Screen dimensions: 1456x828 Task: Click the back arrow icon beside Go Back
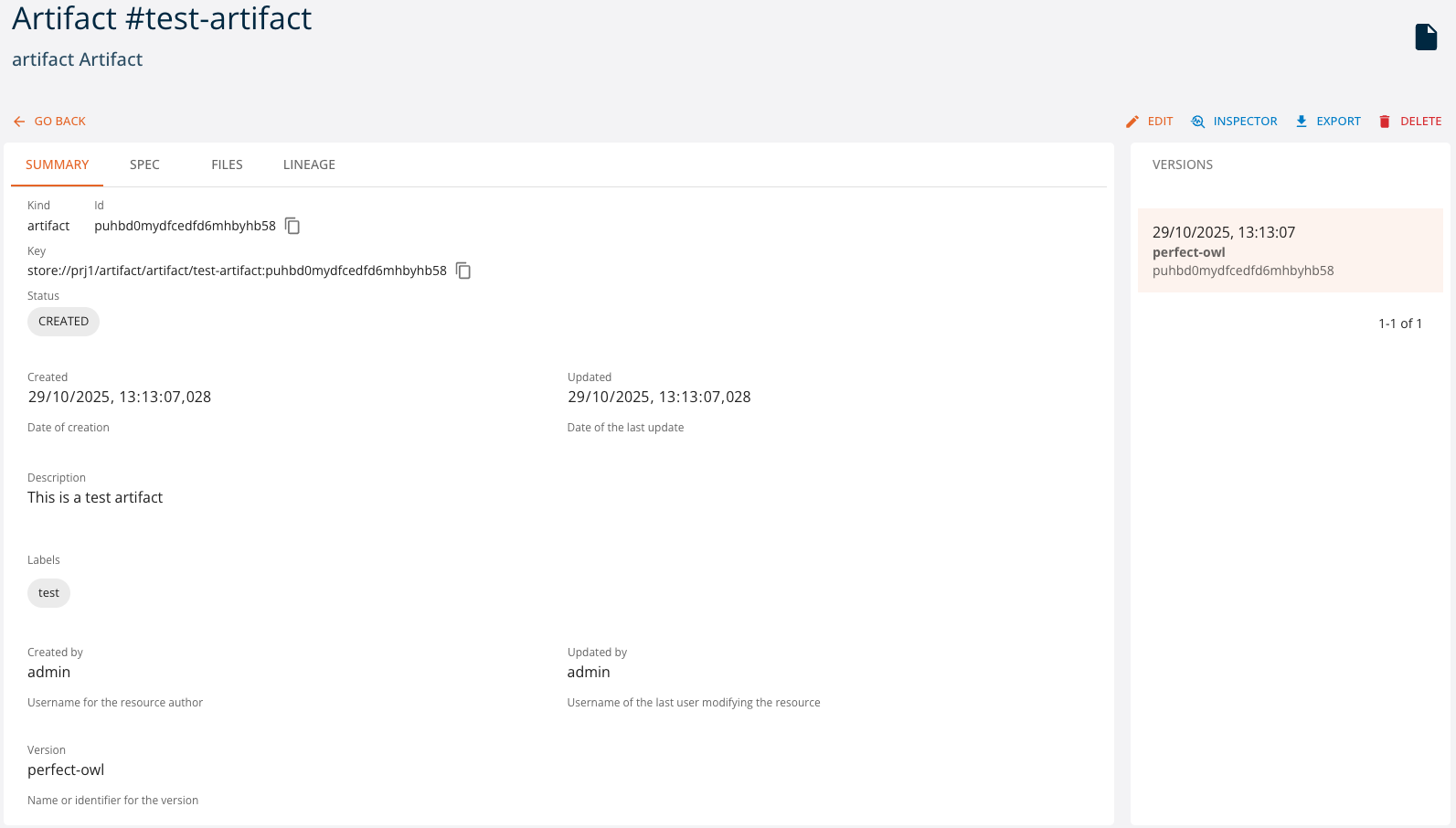(x=19, y=122)
